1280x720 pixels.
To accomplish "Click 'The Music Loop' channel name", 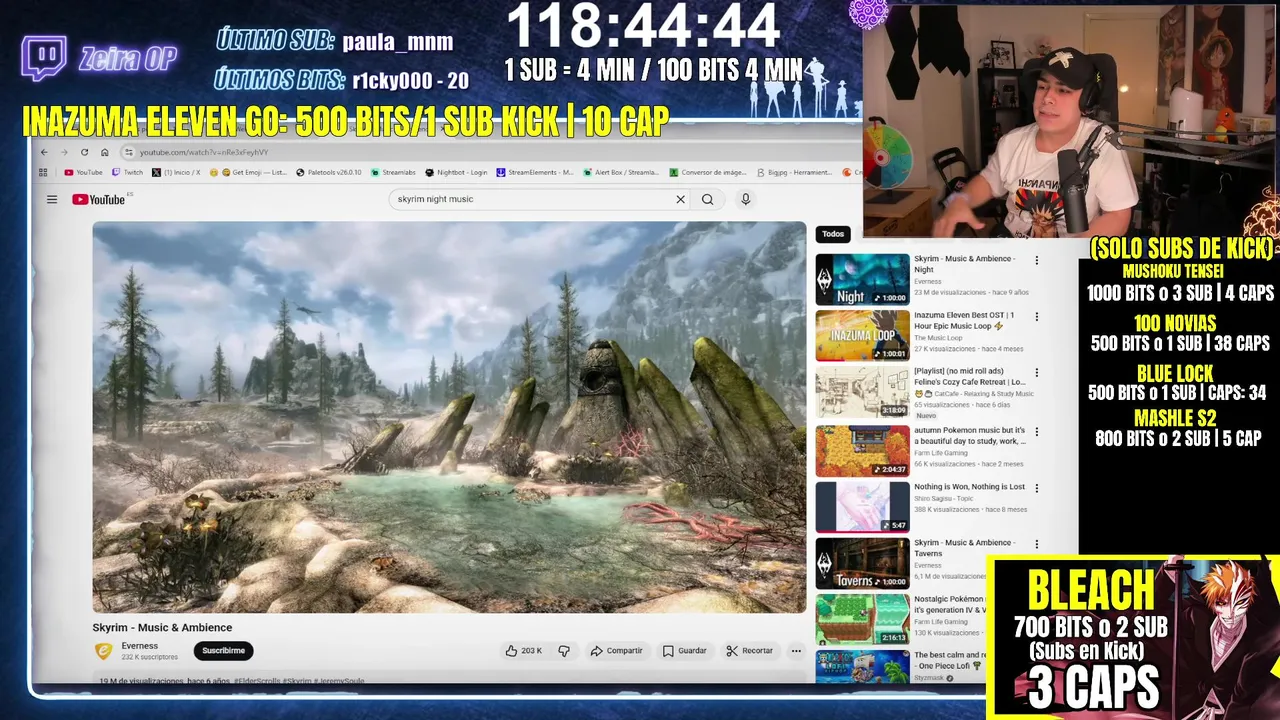I will click(938, 338).
